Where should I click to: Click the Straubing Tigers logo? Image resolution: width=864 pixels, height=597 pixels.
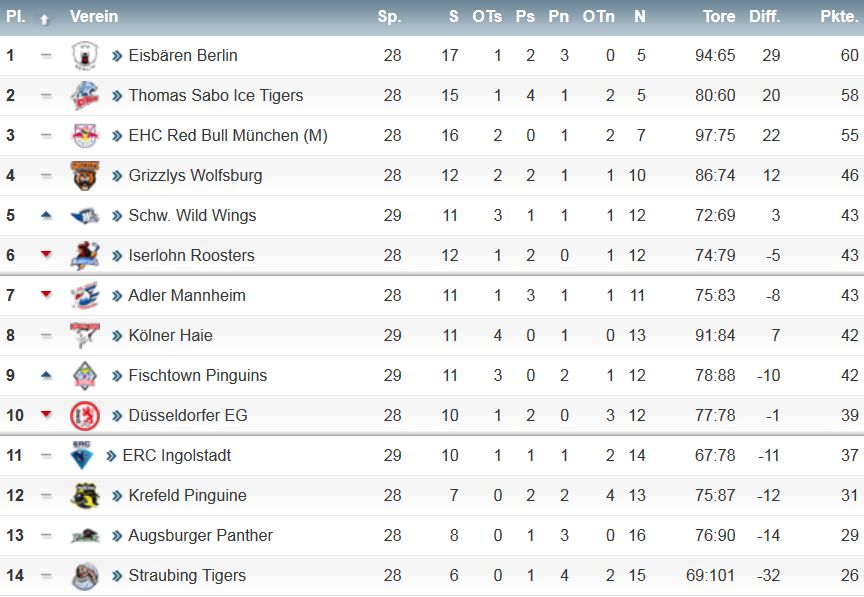[x=85, y=576]
